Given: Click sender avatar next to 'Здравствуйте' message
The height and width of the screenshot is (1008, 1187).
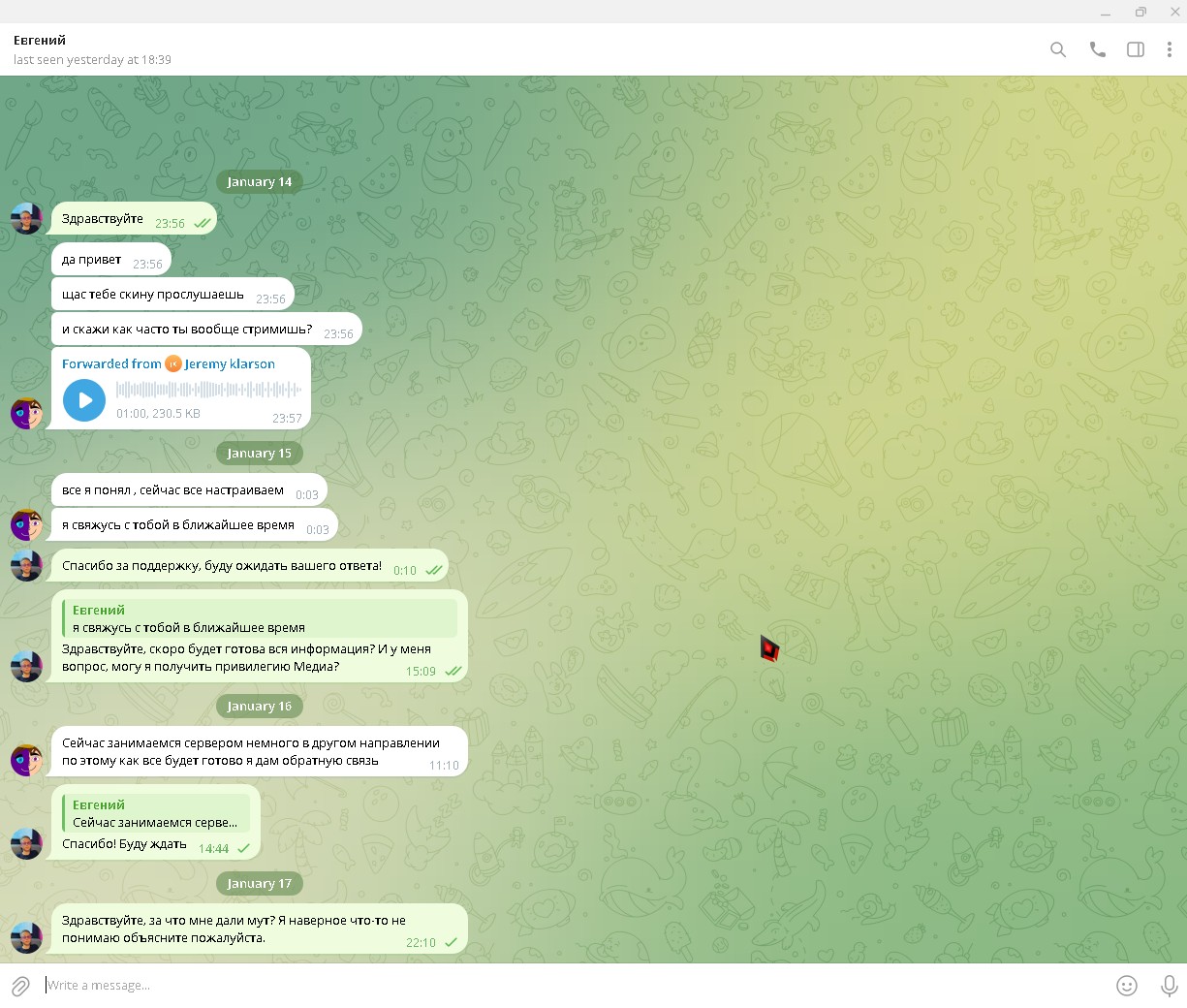Looking at the screenshot, I should pyautogui.click(x=26, y=219).
